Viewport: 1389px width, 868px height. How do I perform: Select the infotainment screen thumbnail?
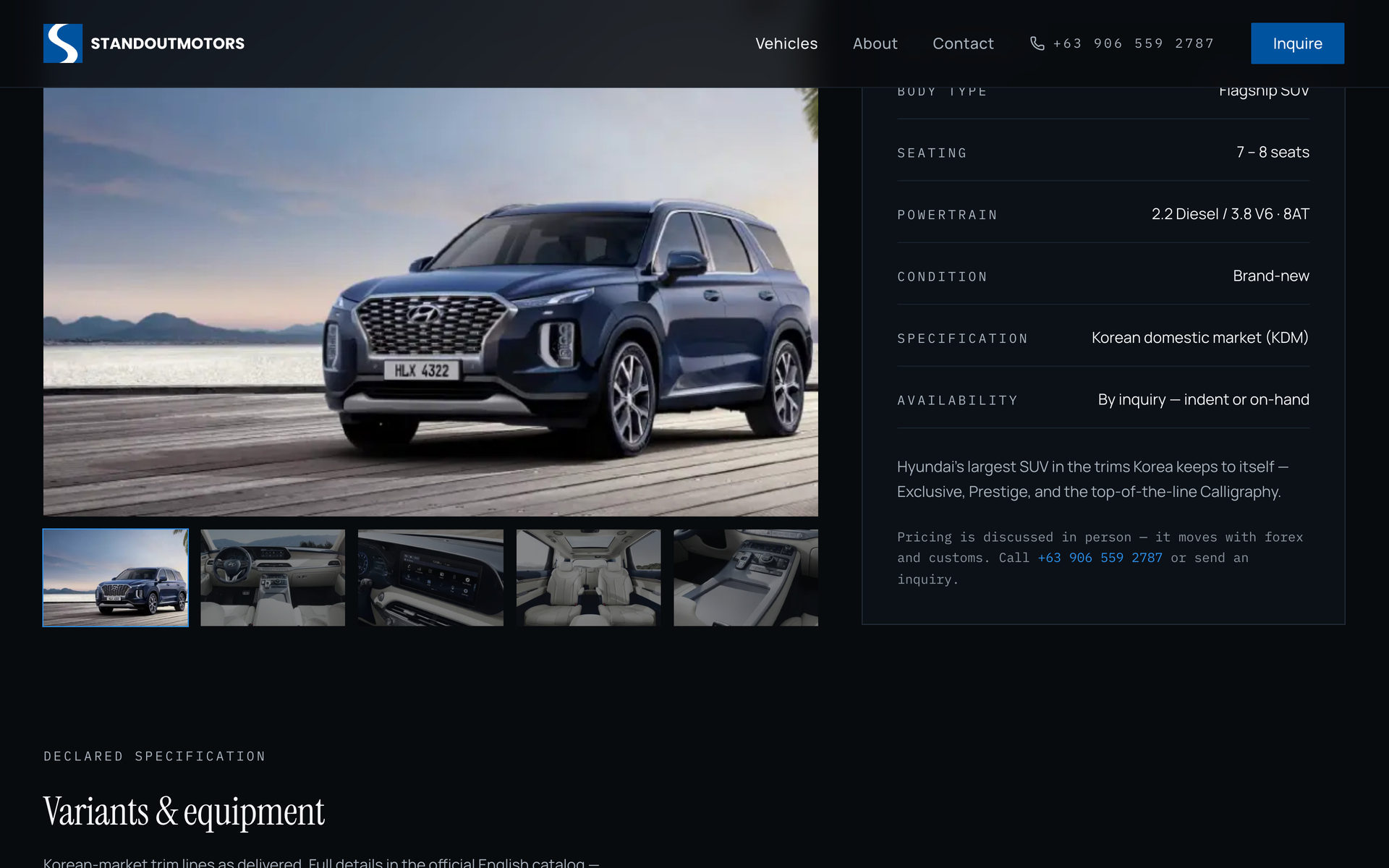click(430, 577)
